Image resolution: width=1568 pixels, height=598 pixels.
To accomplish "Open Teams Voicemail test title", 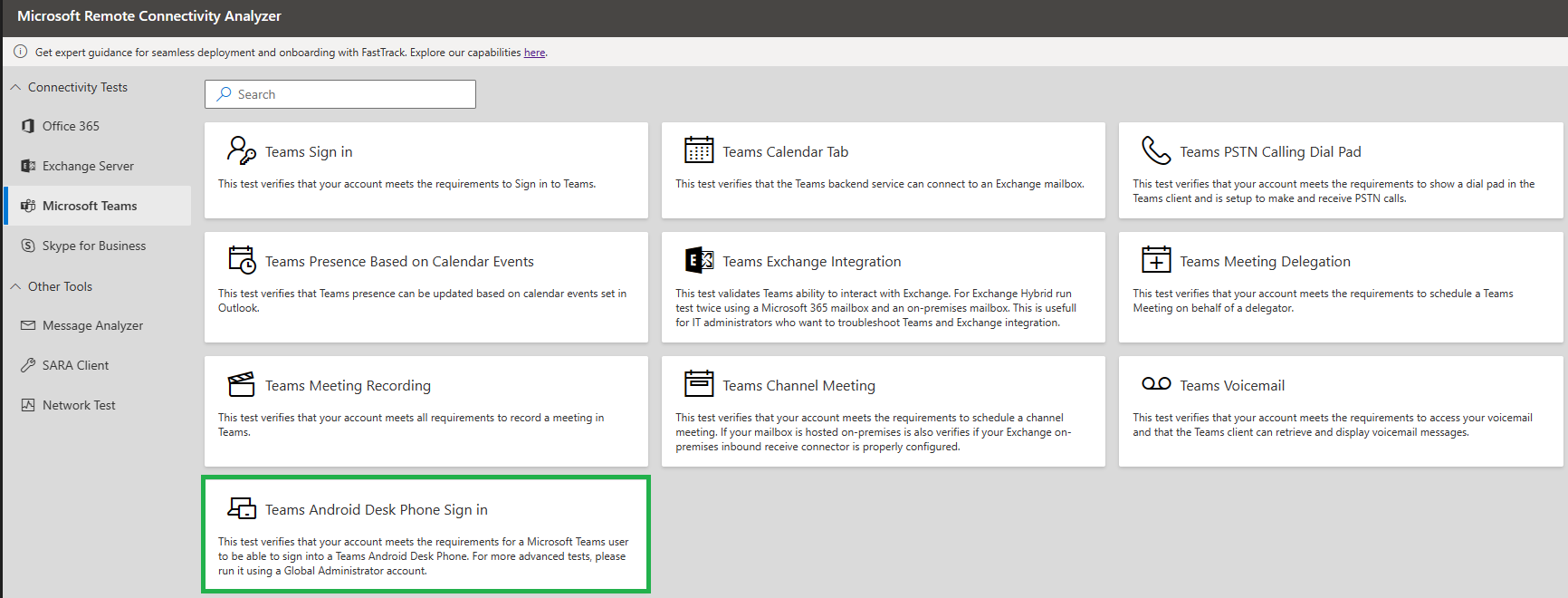I will pyautogui.click(x=1232, y=386).
